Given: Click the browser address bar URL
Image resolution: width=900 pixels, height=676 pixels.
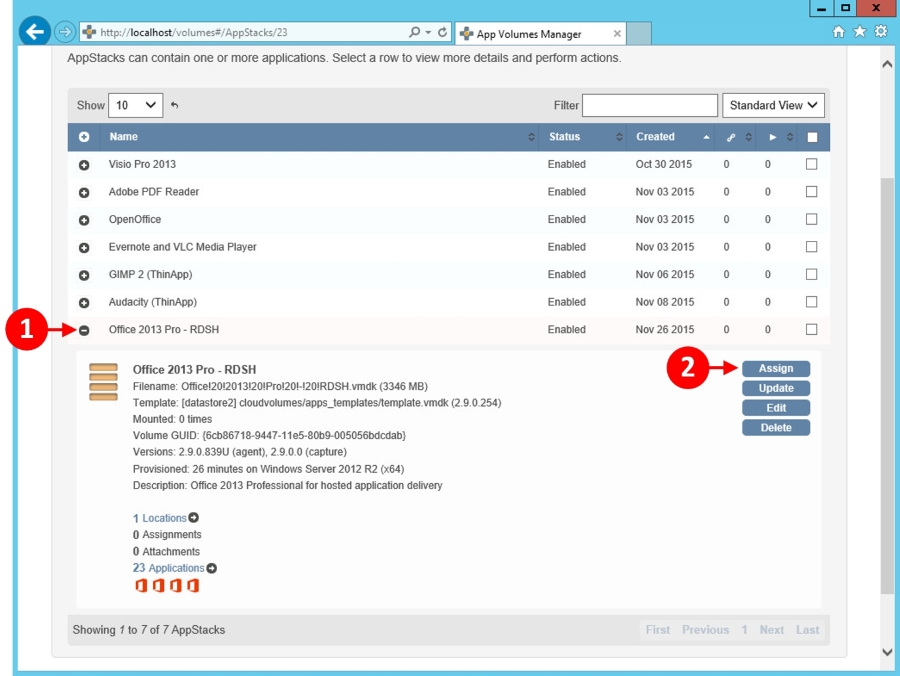Looking at the screenshot, I should coord(194,33).
